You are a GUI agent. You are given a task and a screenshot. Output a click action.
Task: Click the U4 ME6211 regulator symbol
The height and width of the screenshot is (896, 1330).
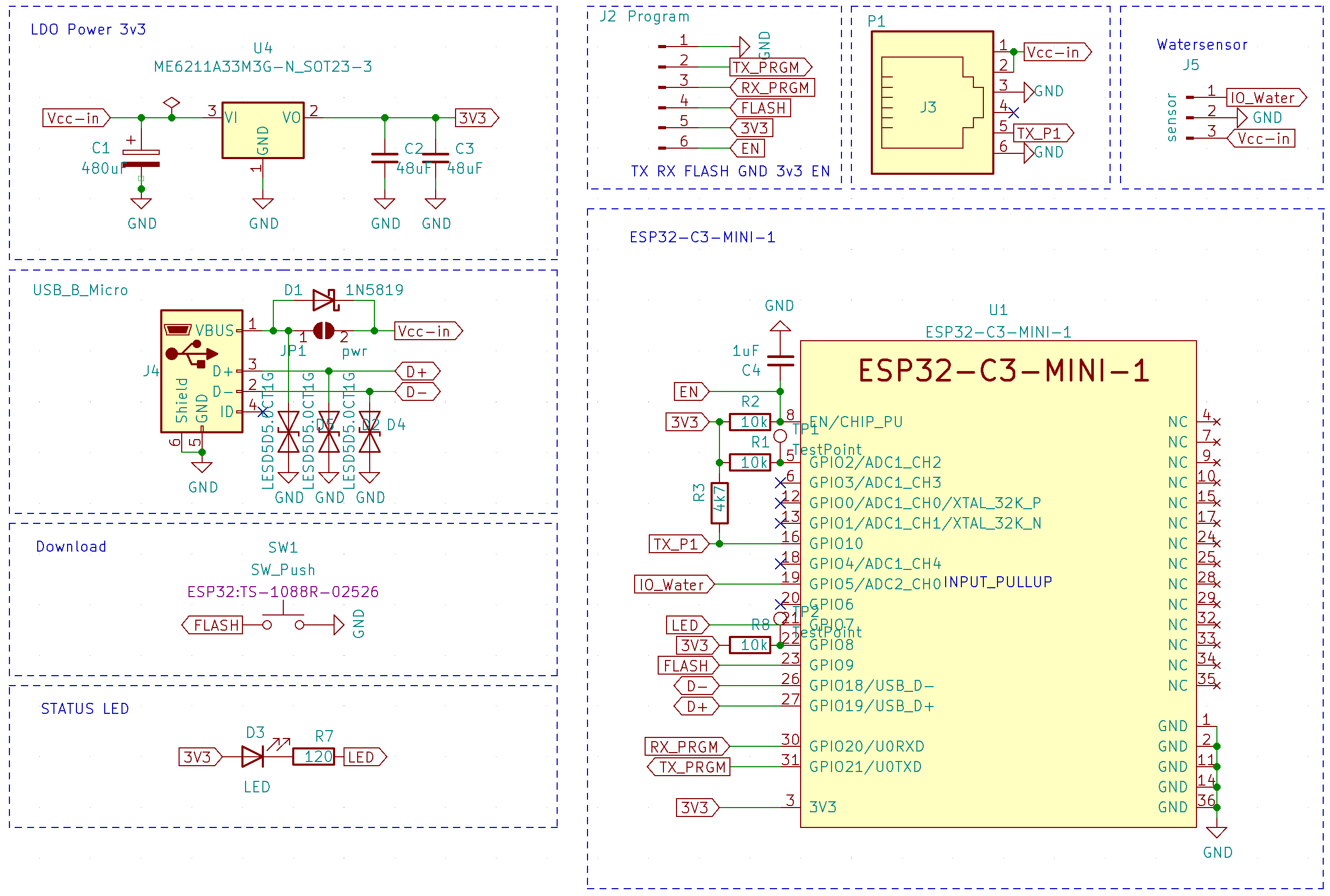(x=263, y=130)
